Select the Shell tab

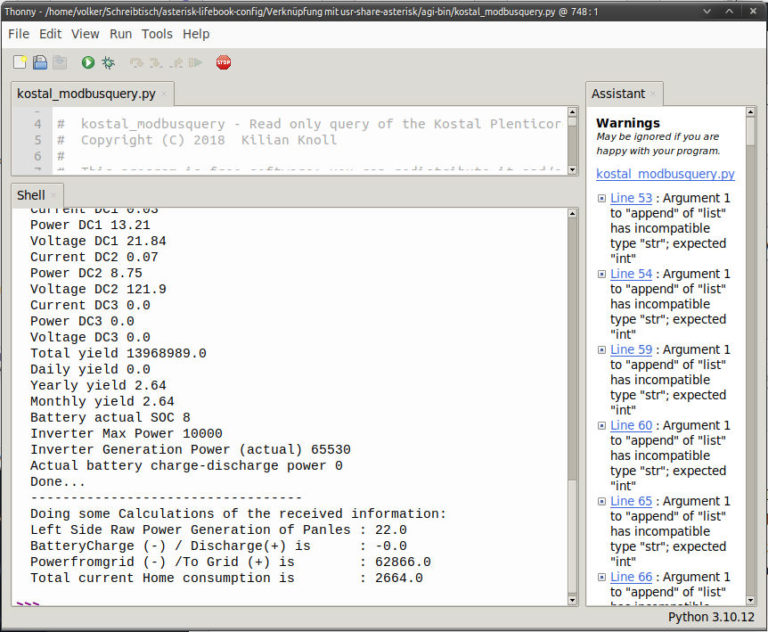tap(31, 195)
